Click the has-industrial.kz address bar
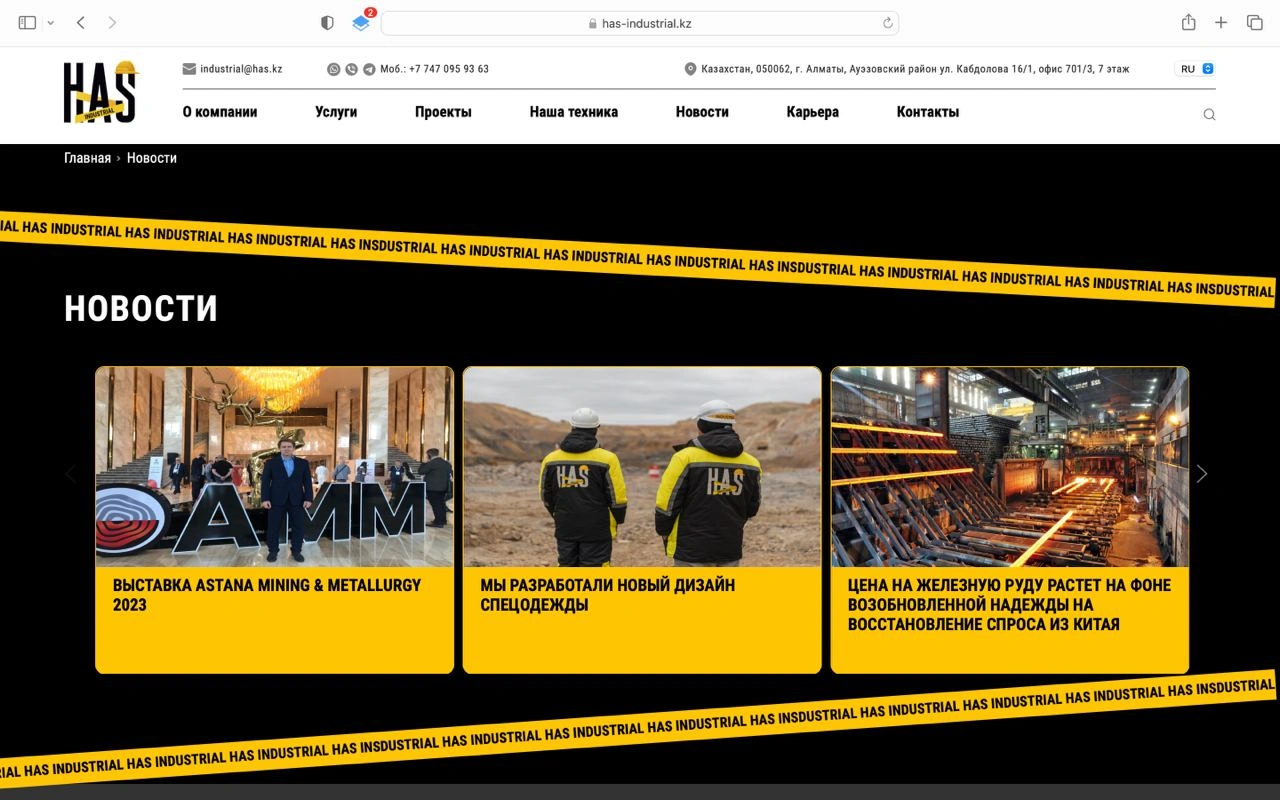Image resolution: width=1280 pixels, height=800 pixels. tap(640, 23)
